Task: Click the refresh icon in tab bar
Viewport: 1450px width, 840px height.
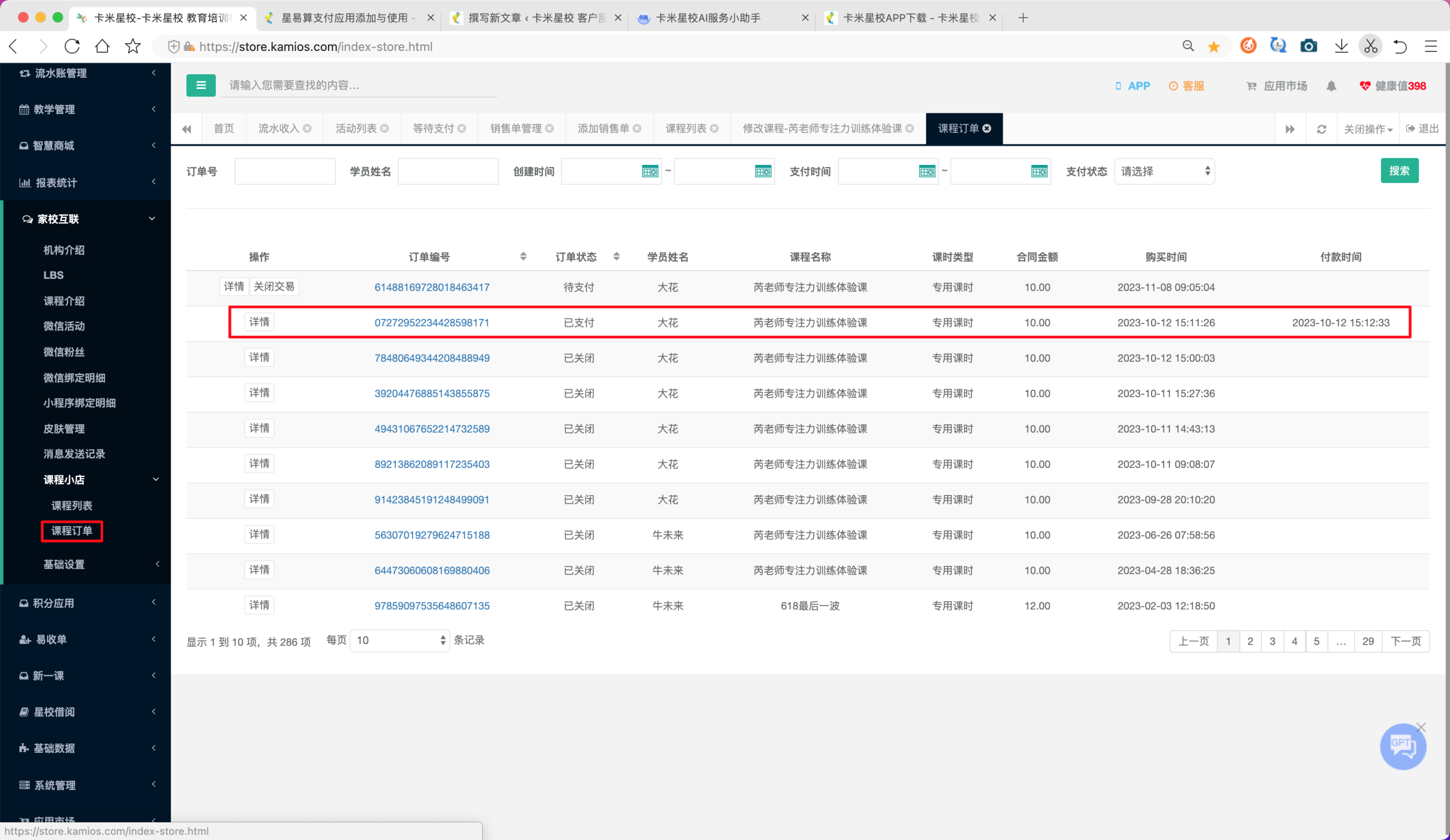Action: 1321,129
